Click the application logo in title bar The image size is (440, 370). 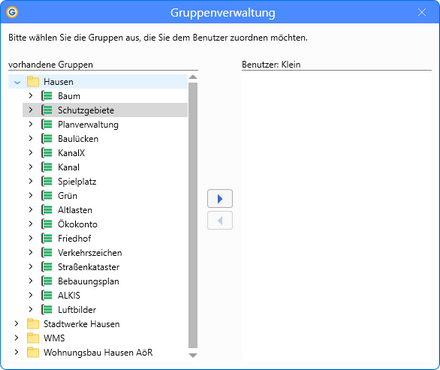pos(12,13)
